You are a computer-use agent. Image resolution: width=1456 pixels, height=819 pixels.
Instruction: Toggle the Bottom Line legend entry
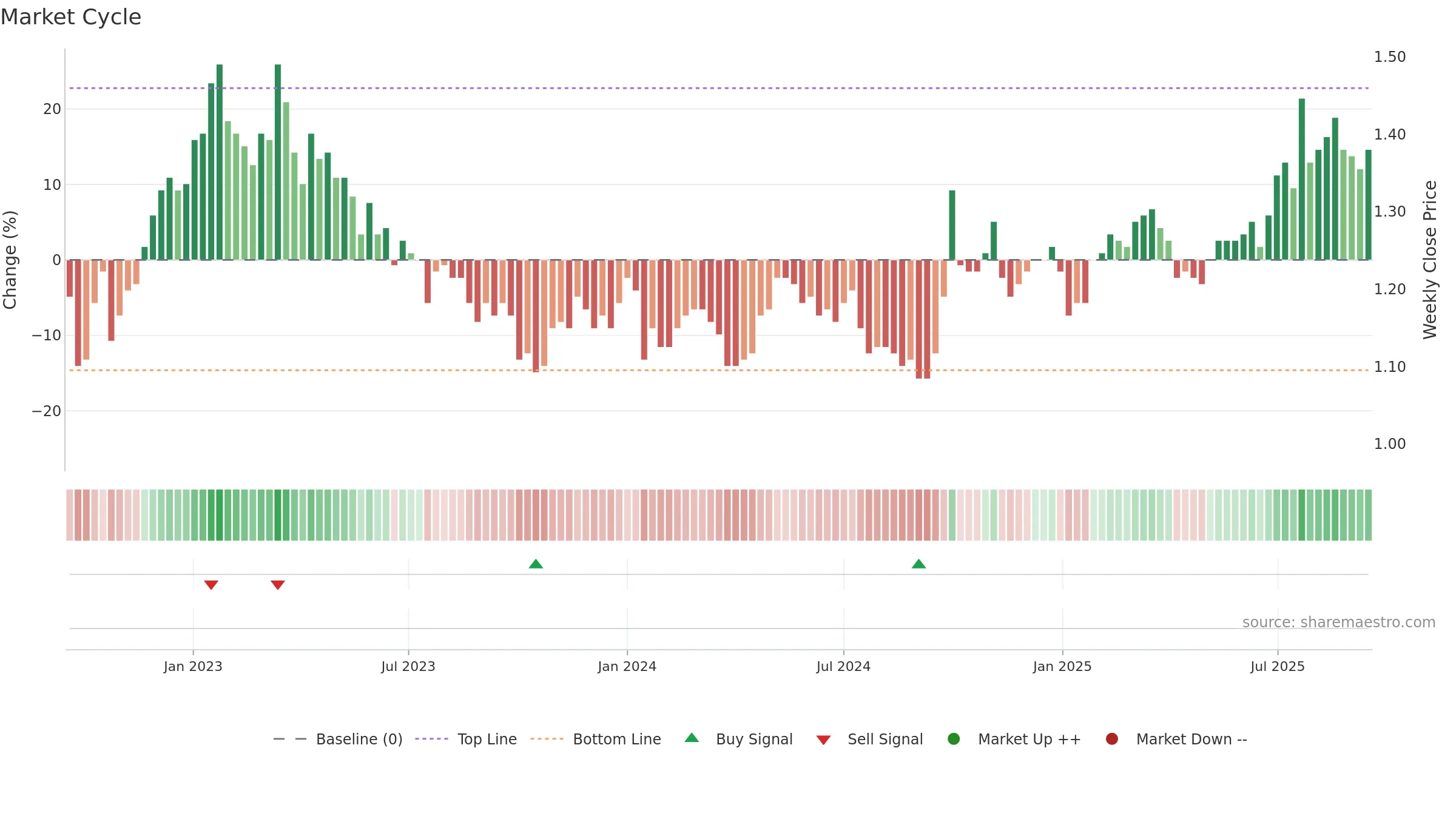pos(596,739)
